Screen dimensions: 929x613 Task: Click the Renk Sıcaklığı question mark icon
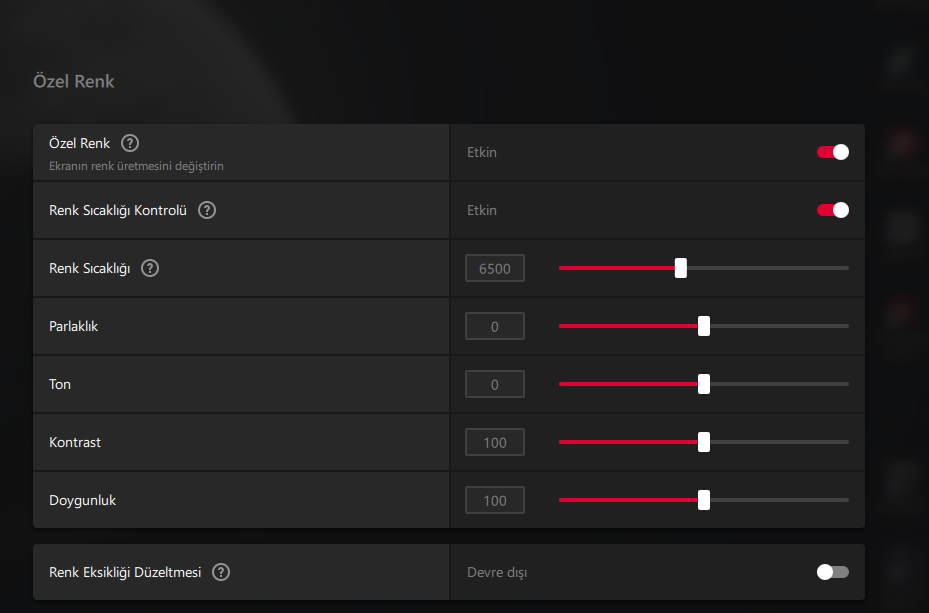click(x=150, y=268)
